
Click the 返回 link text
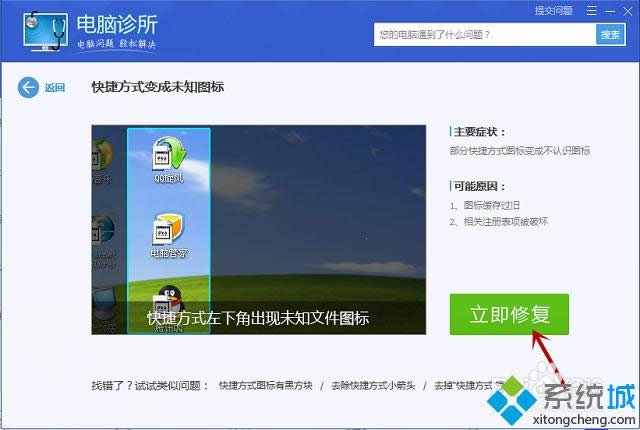click(55, 87)
